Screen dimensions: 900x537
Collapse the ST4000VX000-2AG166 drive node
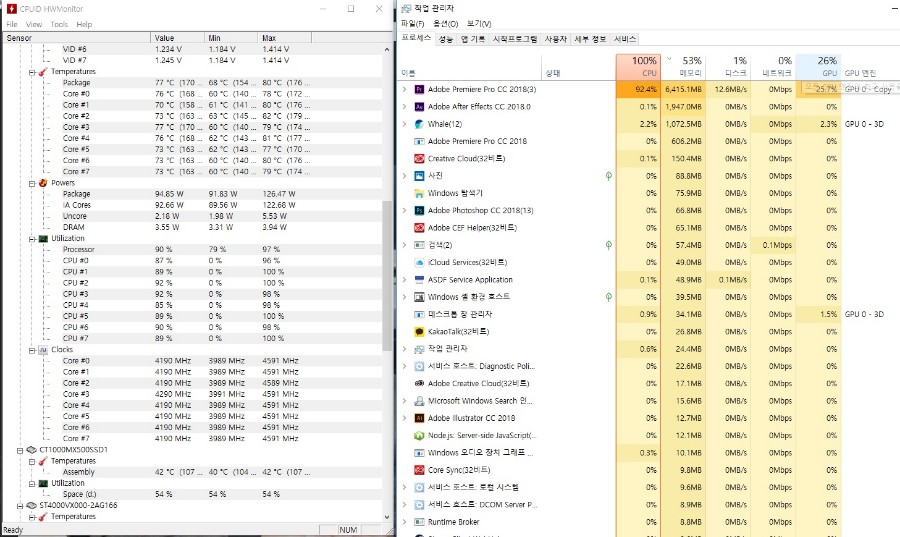[20, 506]
